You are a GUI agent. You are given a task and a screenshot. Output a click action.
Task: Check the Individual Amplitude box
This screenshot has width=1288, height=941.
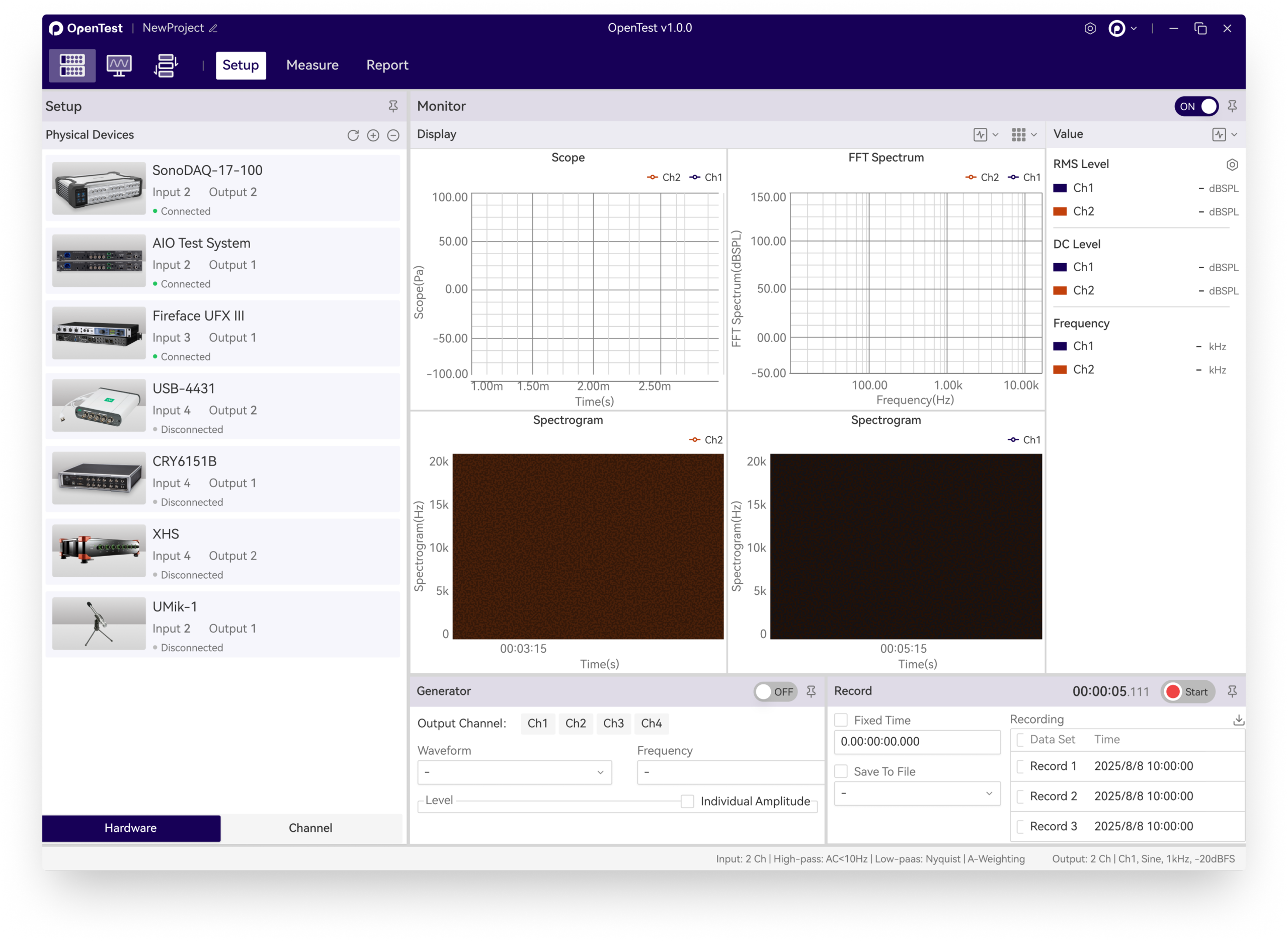687,801
